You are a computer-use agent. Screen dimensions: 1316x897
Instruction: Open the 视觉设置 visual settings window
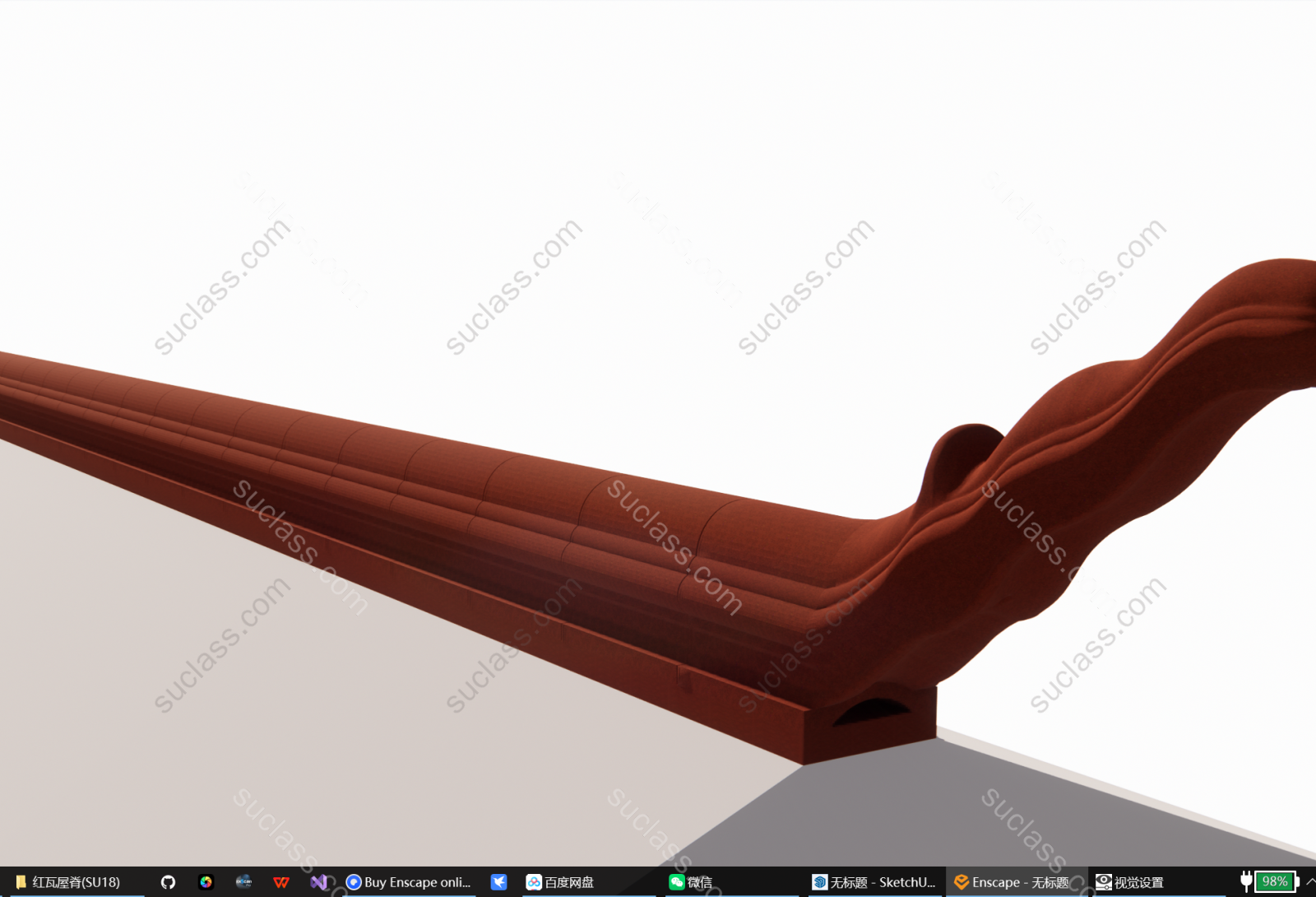pyautogui.click(x=1129, y=882)
